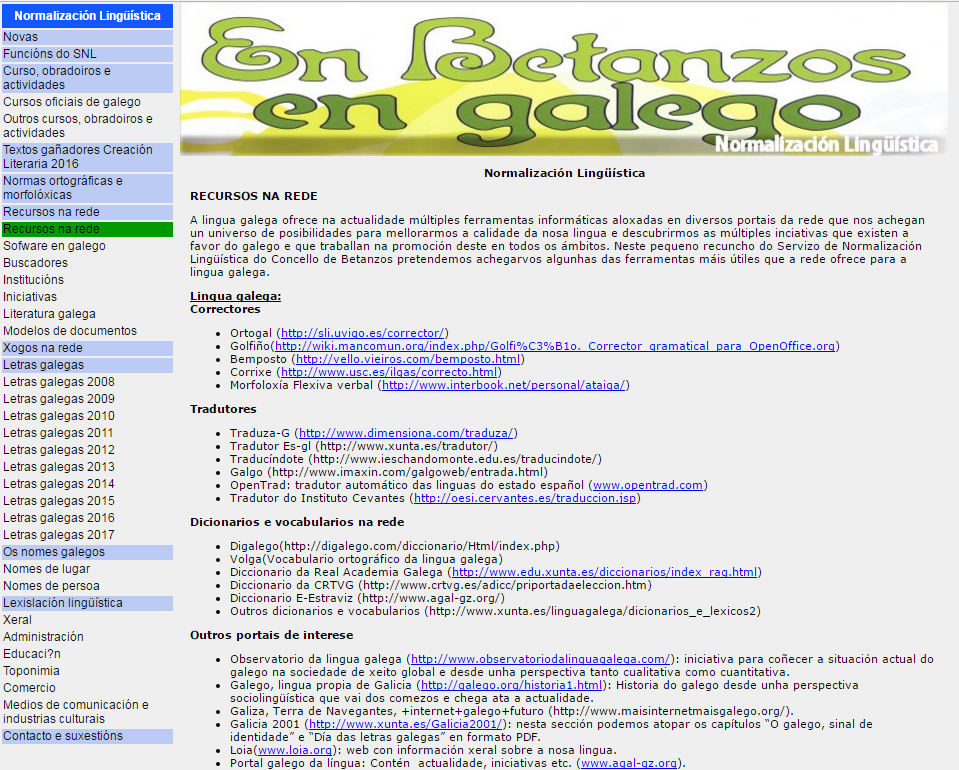Visit the Ortogal corrector link
Screen dimensions: 959x770
[x=364, y=333]
